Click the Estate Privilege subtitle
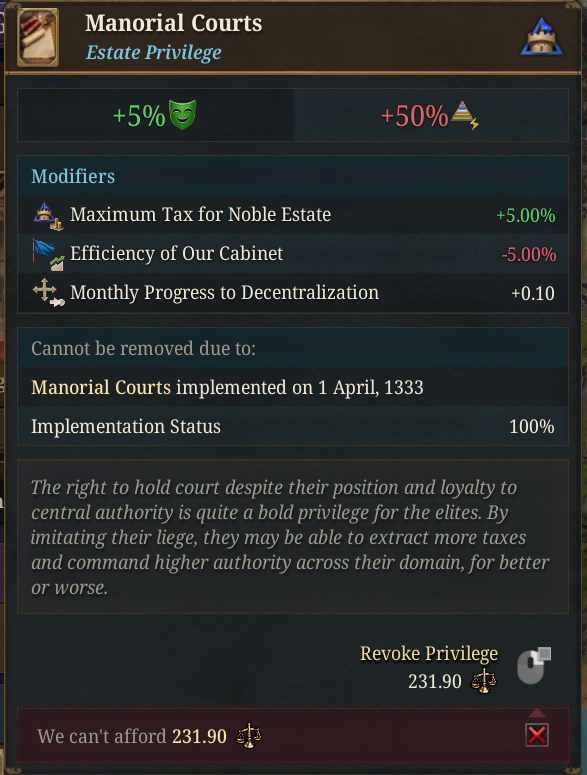The width and height of the screenshot is (587, 775). tap(154, 52)
